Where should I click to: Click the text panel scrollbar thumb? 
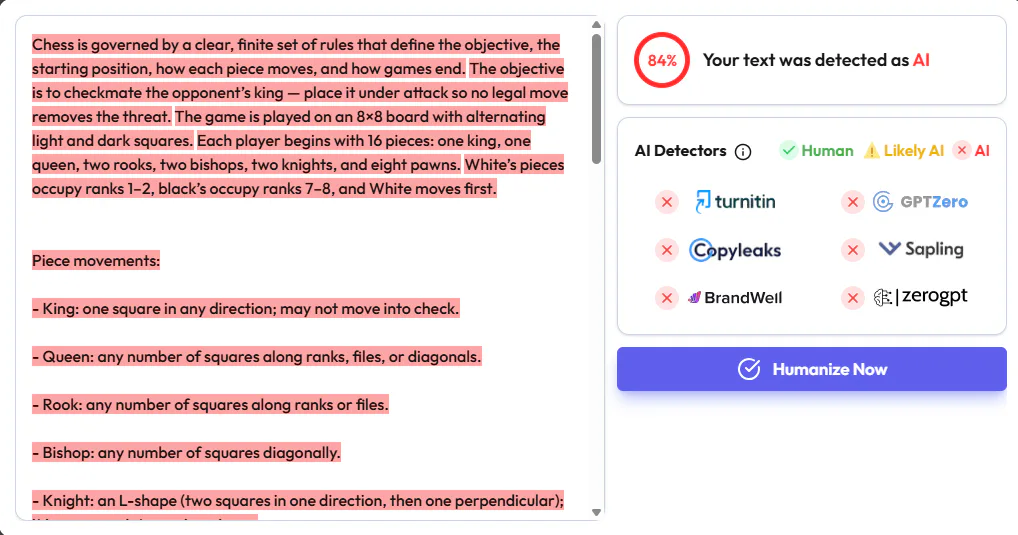pyautogui.click(x=597, y=98)
